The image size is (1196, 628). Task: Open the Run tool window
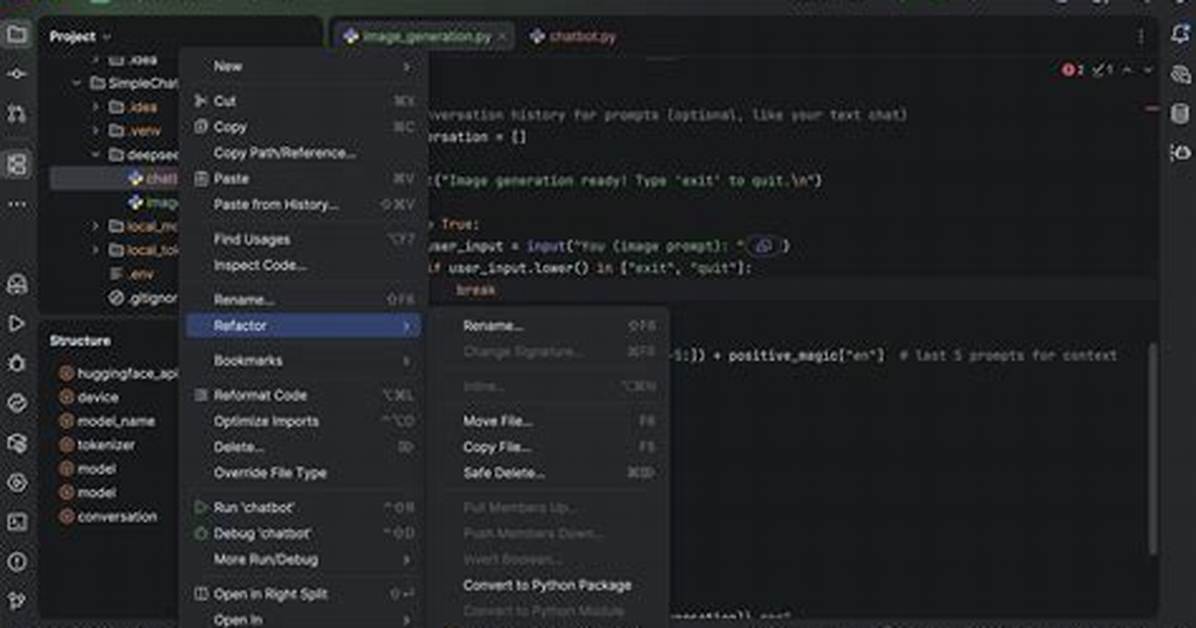click(17, 324)
